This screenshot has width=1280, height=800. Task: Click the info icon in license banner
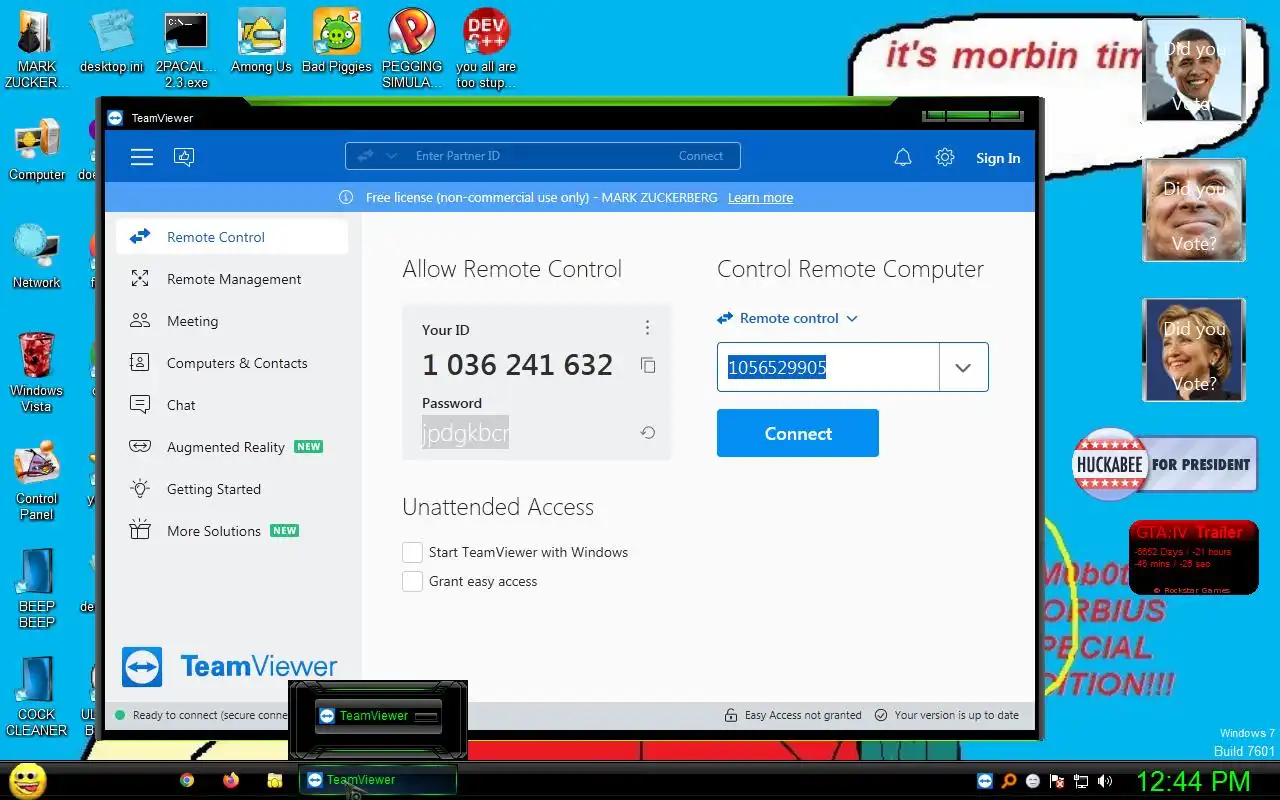click(x=346, y=198)
